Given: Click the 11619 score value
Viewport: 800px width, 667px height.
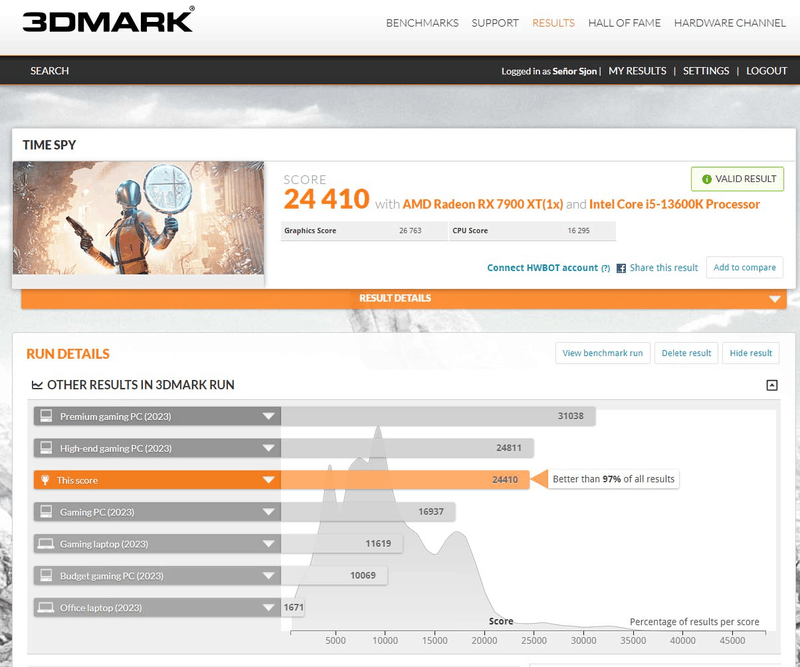Looking at the screenshot, I should point(378,544).
